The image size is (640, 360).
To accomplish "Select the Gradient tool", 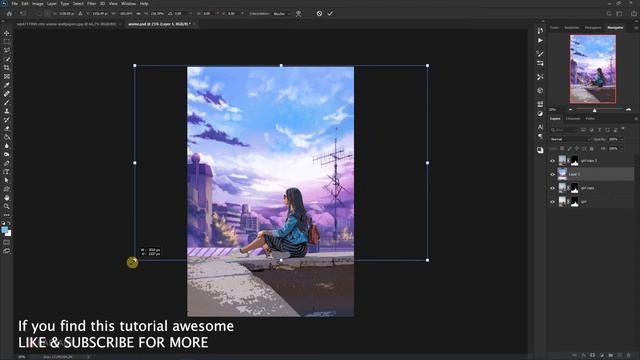I will point(7,137).
